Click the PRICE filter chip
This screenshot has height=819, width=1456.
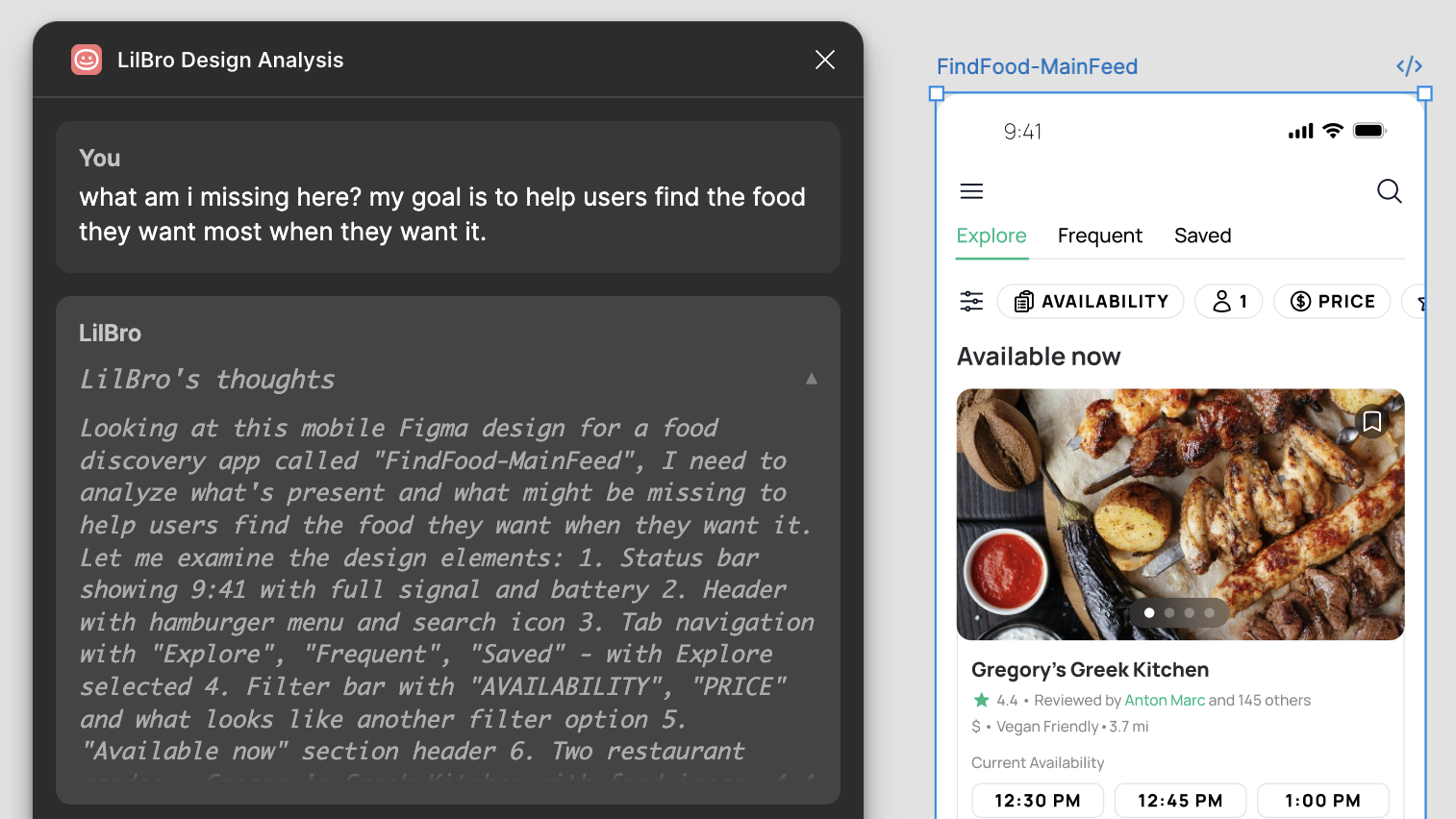tap(1332, 301)
